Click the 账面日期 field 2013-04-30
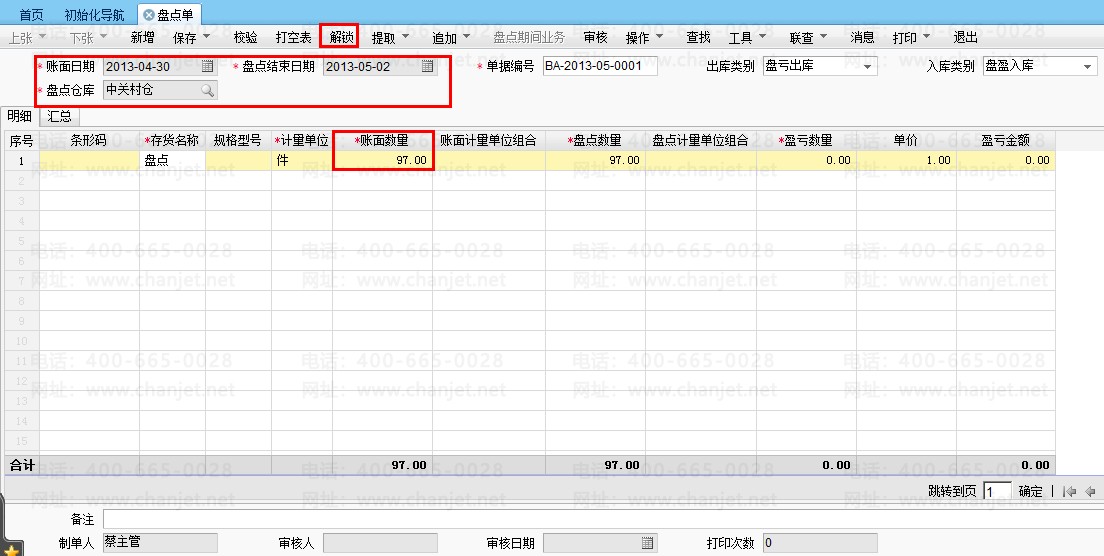1104x556 pixels. [x=160, y=67]
